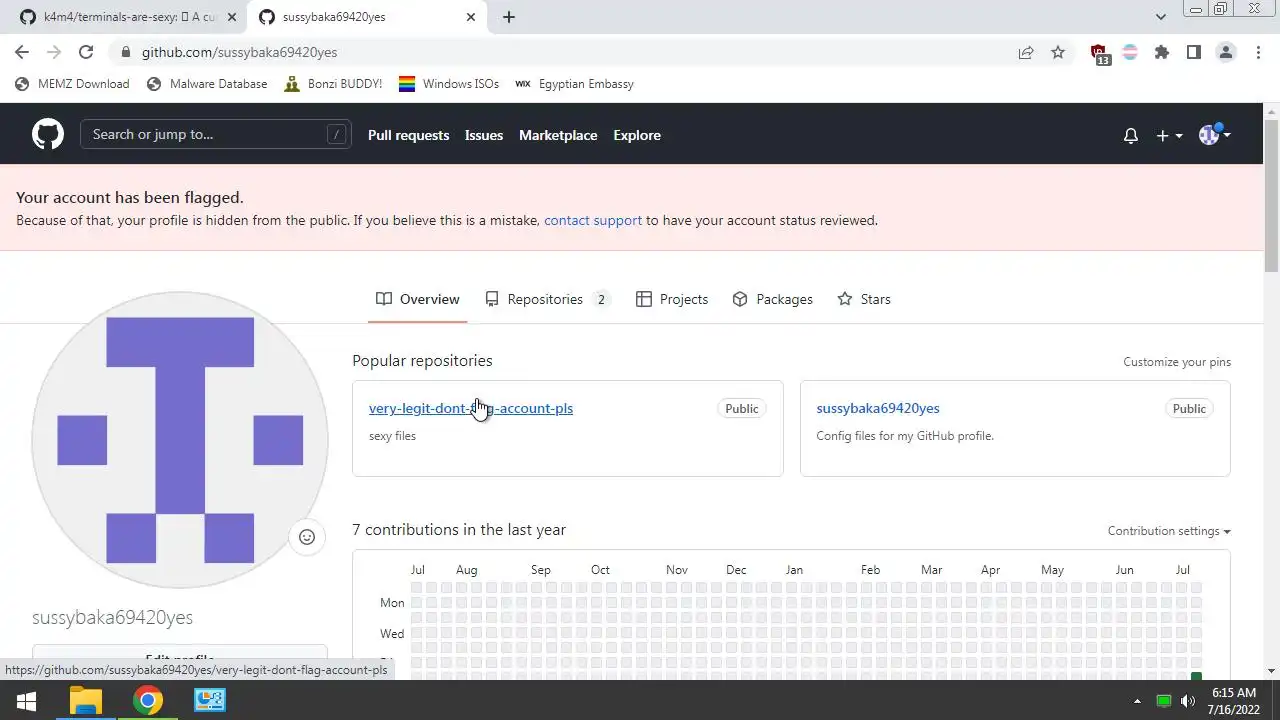Click the share page icon in address bar

1026,53
